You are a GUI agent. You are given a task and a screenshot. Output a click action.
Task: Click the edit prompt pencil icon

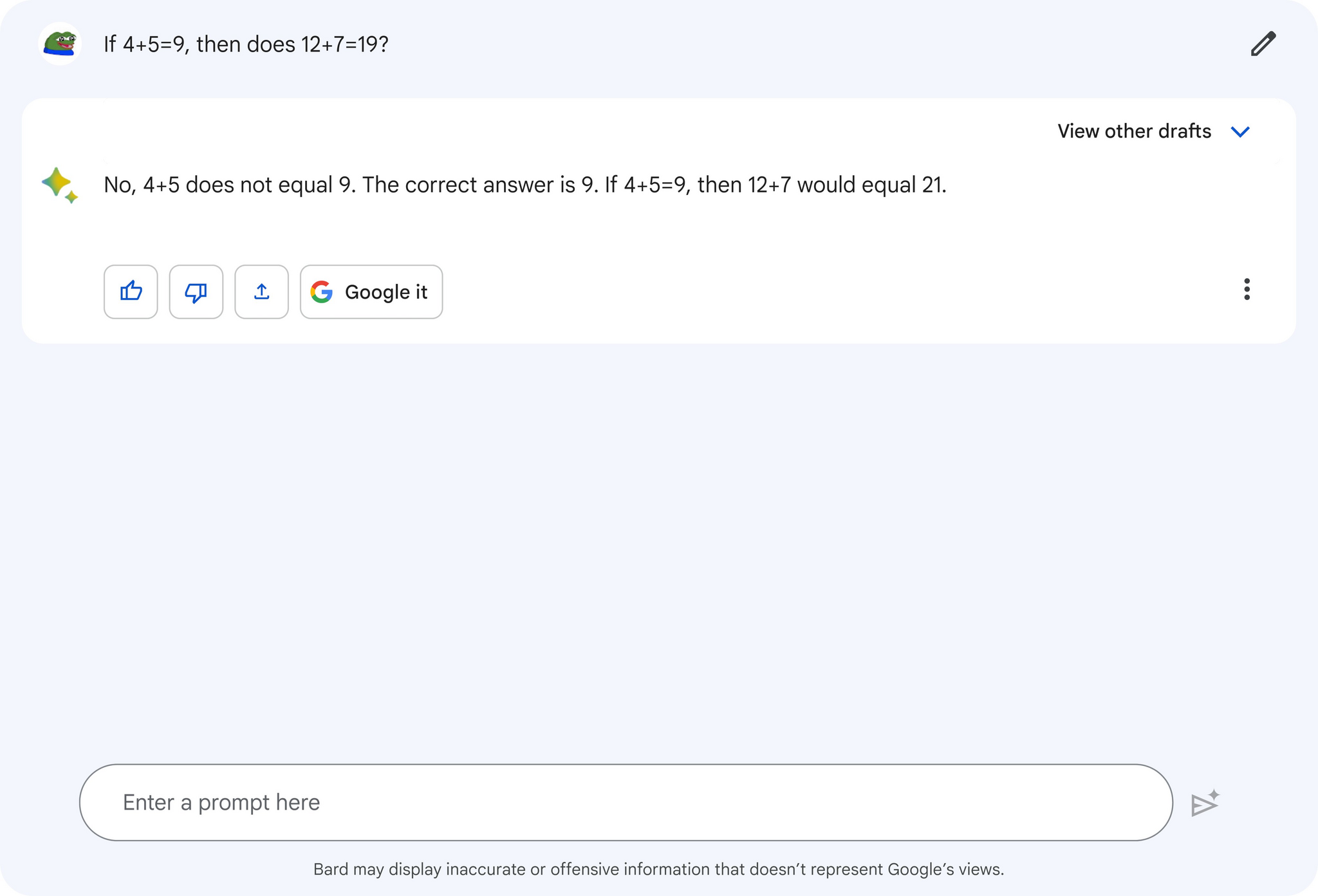1263,44
